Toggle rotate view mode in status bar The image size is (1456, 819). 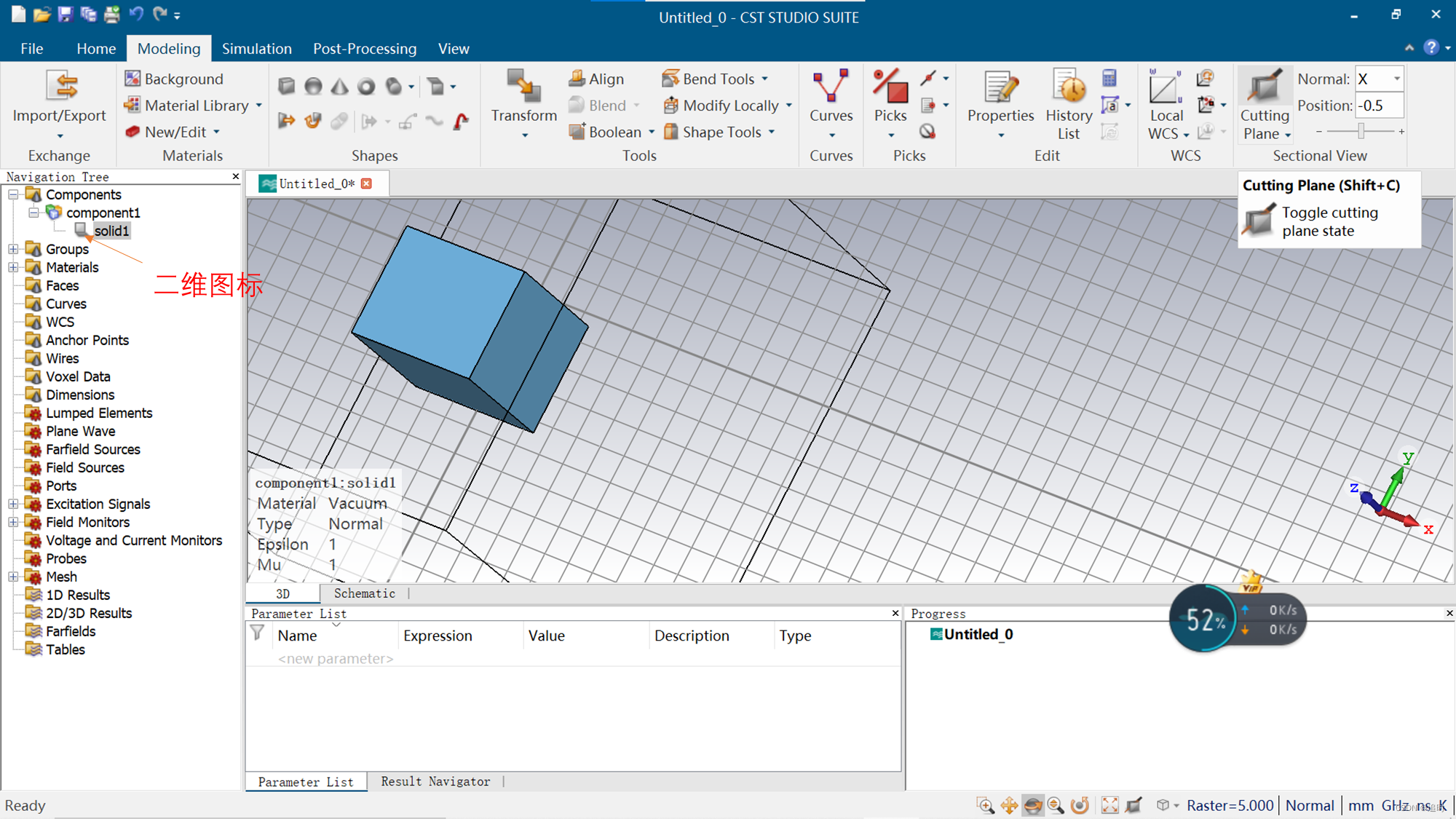coord(1032,805)
